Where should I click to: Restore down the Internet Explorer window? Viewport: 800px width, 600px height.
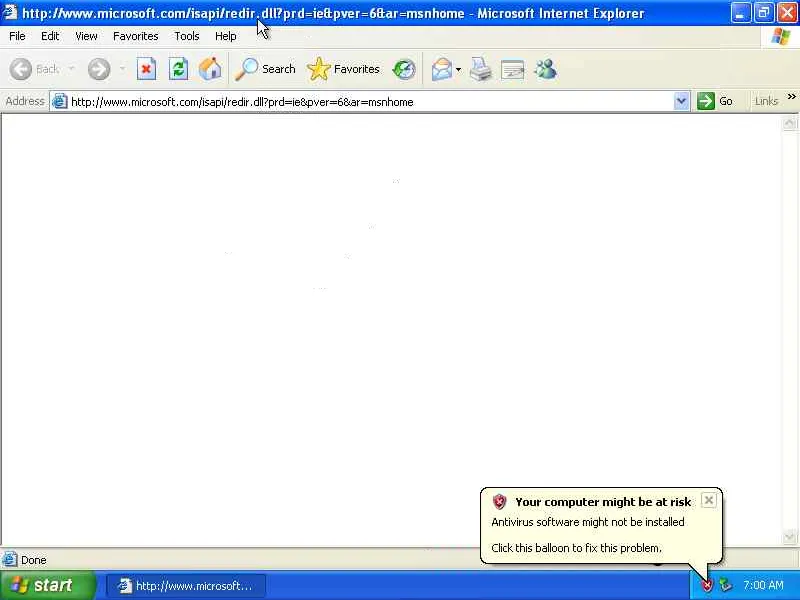(764, 13)
